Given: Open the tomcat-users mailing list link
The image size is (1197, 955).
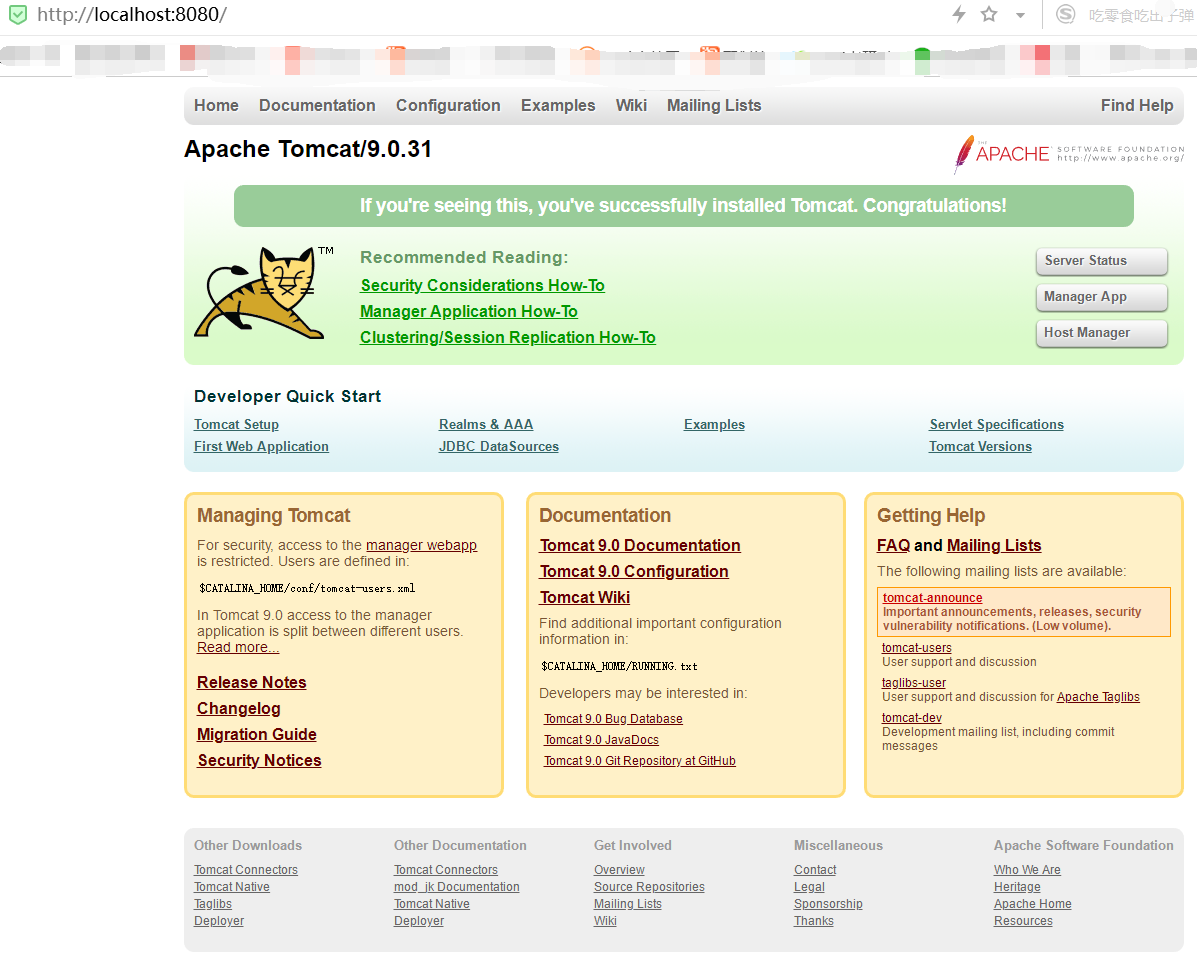Looking at the screenshot, I should [x=917, y=648].
